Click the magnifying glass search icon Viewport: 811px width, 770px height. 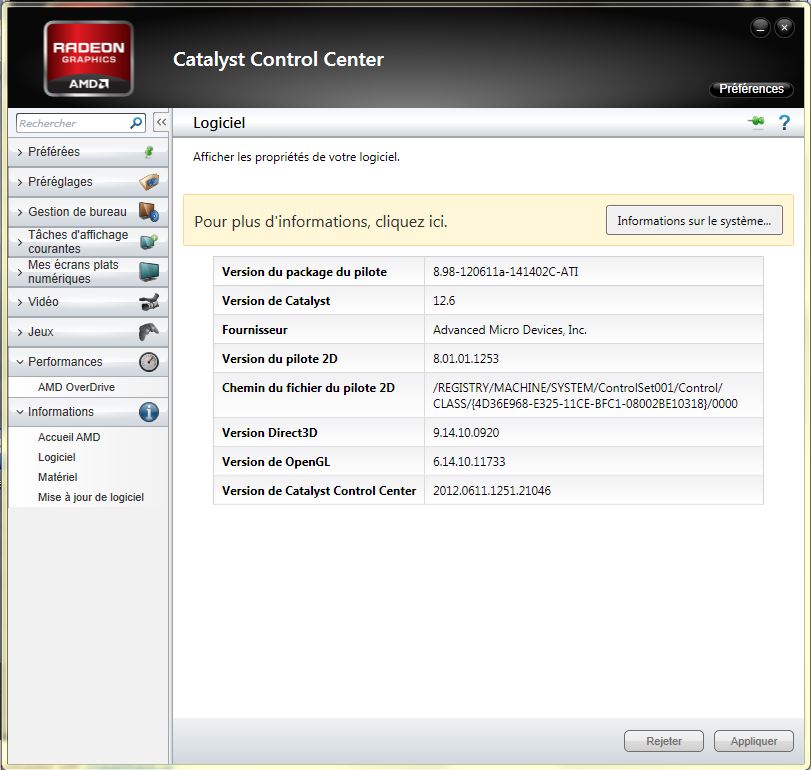(x=136, y=123)
